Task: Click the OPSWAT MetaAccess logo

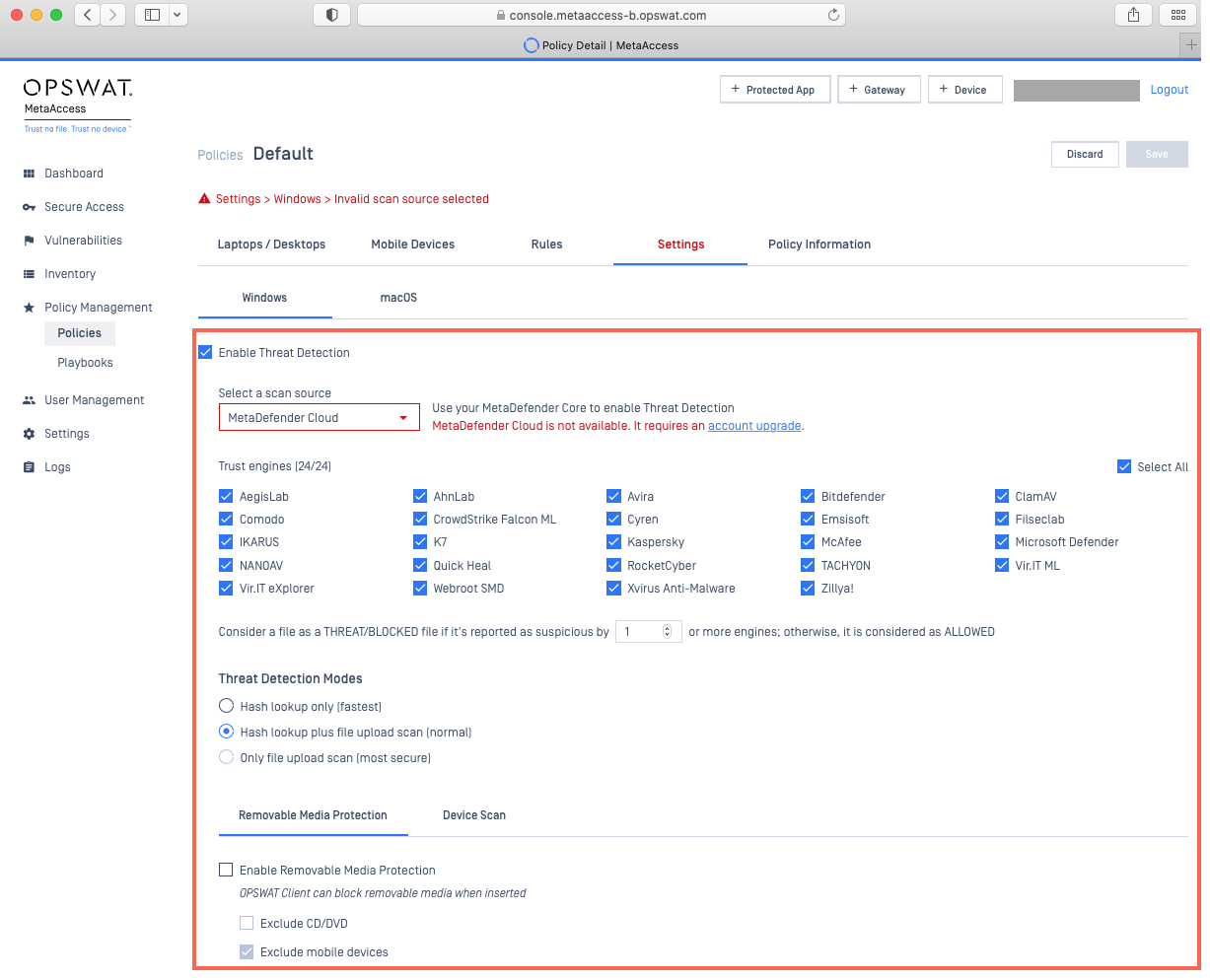Action: 78,105
